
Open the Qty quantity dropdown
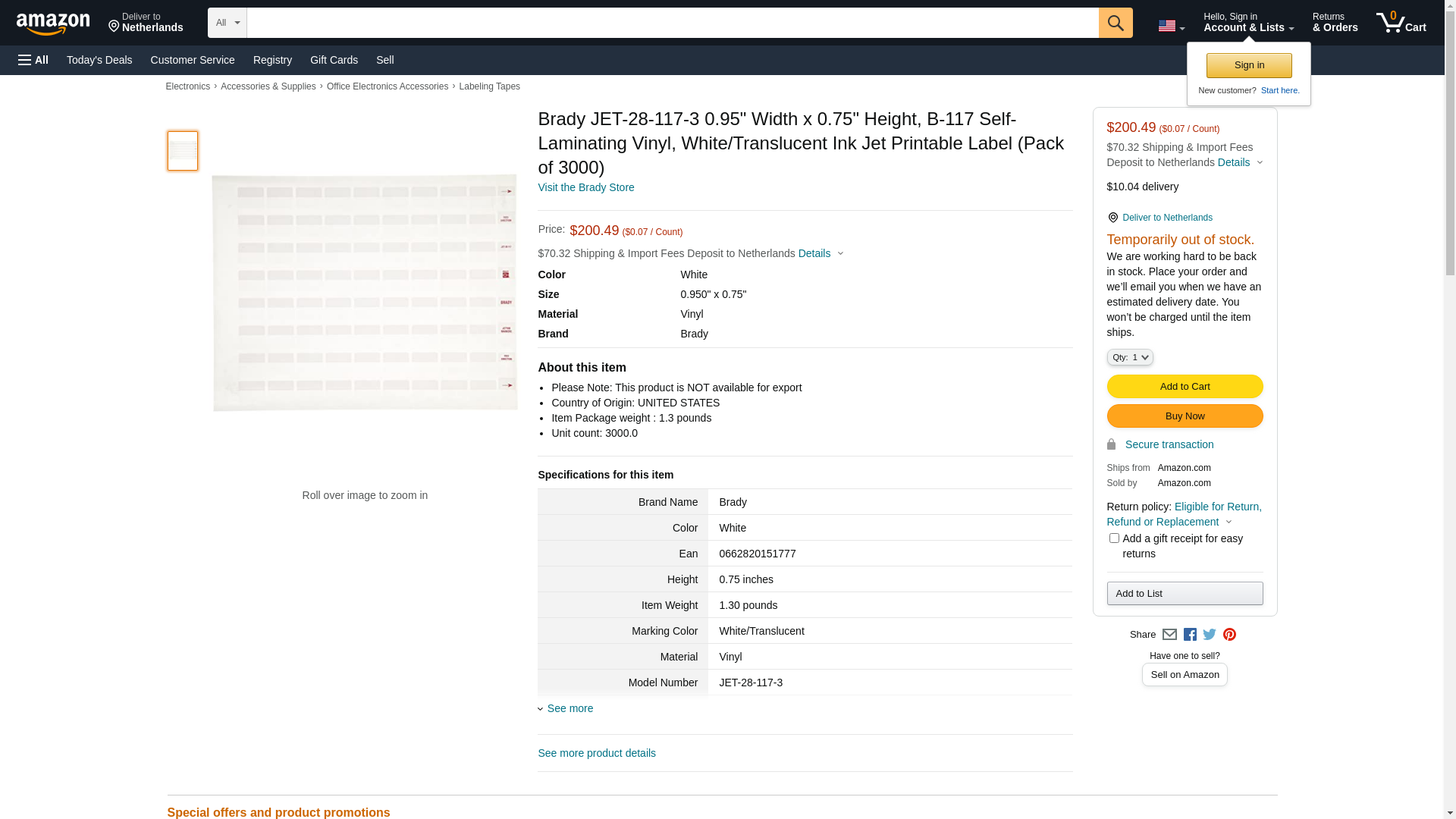tap(1129, 357)
